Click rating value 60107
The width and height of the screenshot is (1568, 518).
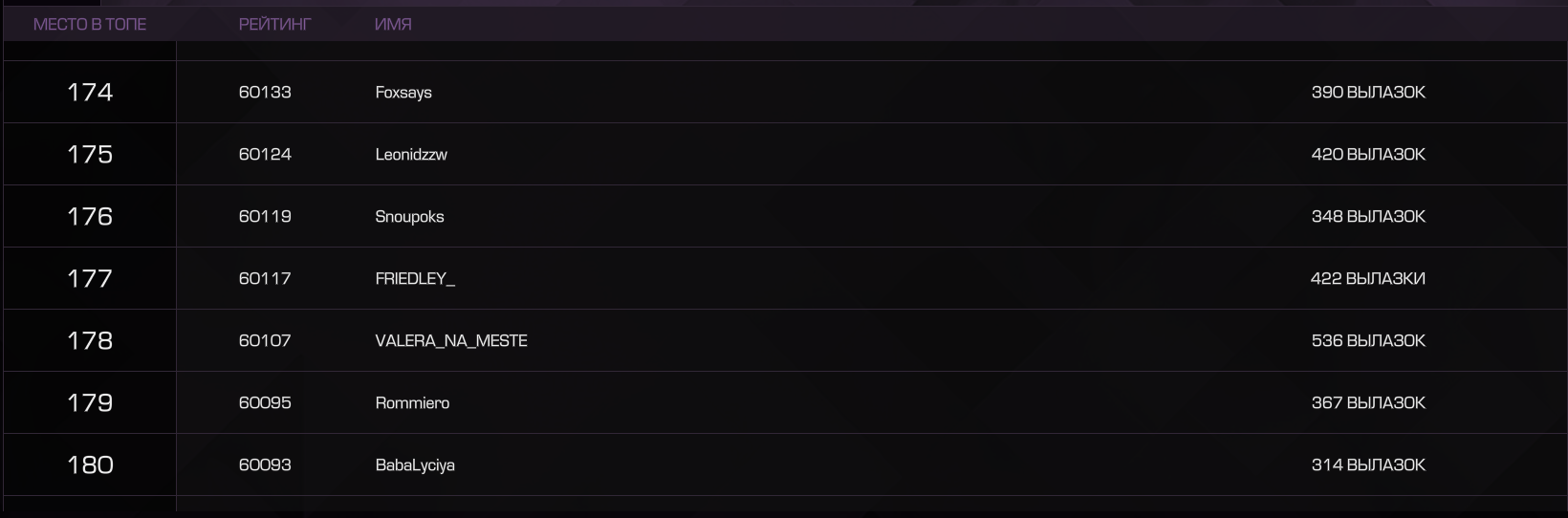click(x=265, y=340)
